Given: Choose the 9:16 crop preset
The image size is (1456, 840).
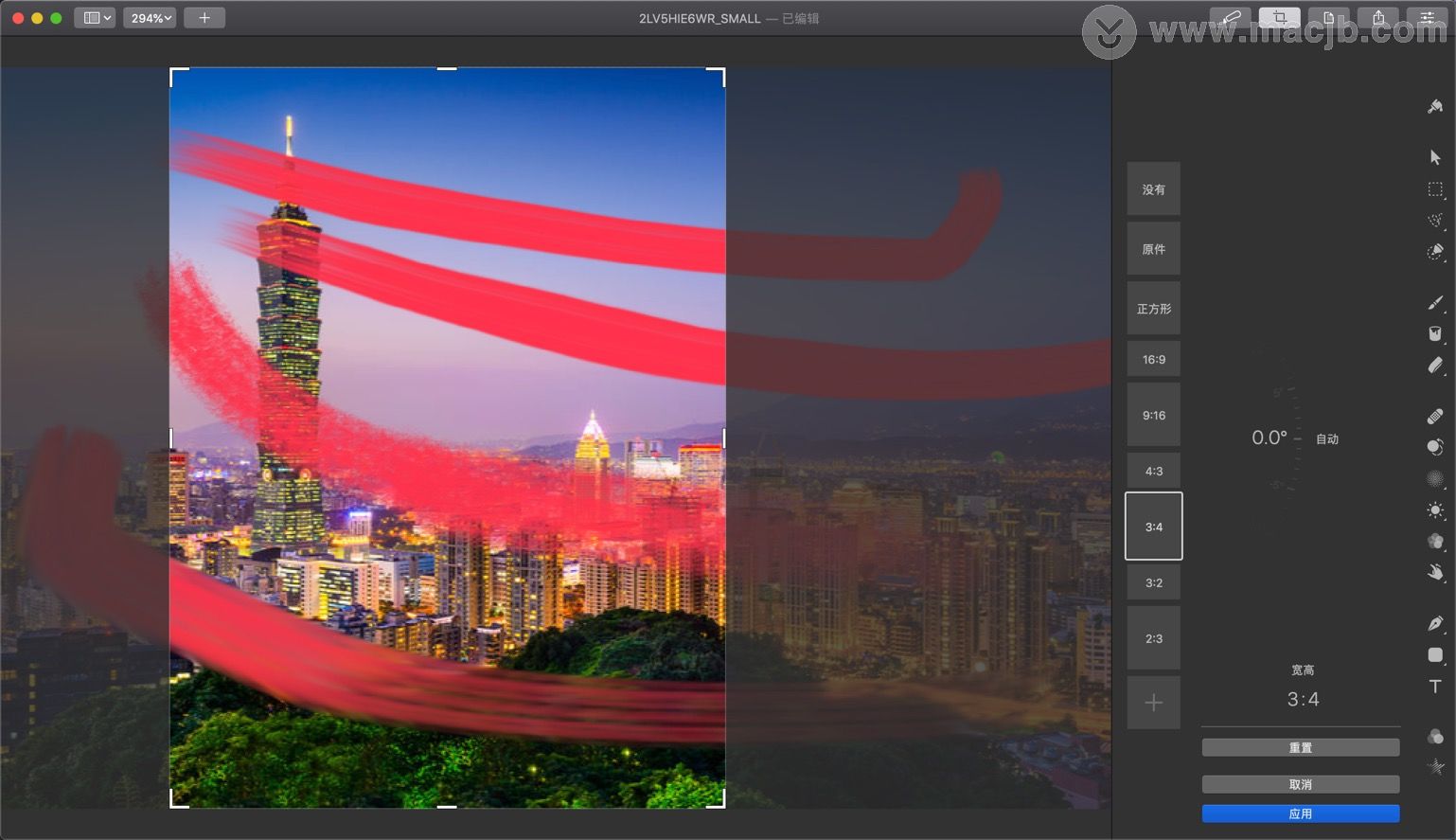Looking at the screenshot, I should click(1153, 415).
